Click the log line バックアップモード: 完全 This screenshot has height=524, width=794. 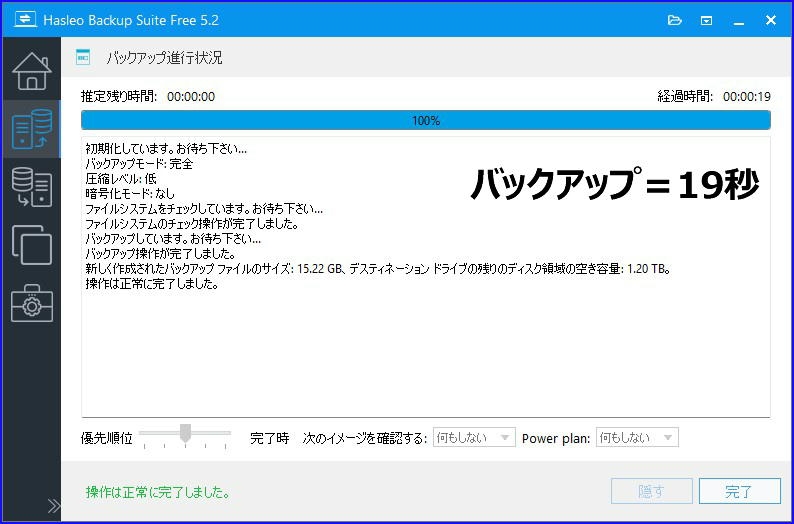[139, 164]
